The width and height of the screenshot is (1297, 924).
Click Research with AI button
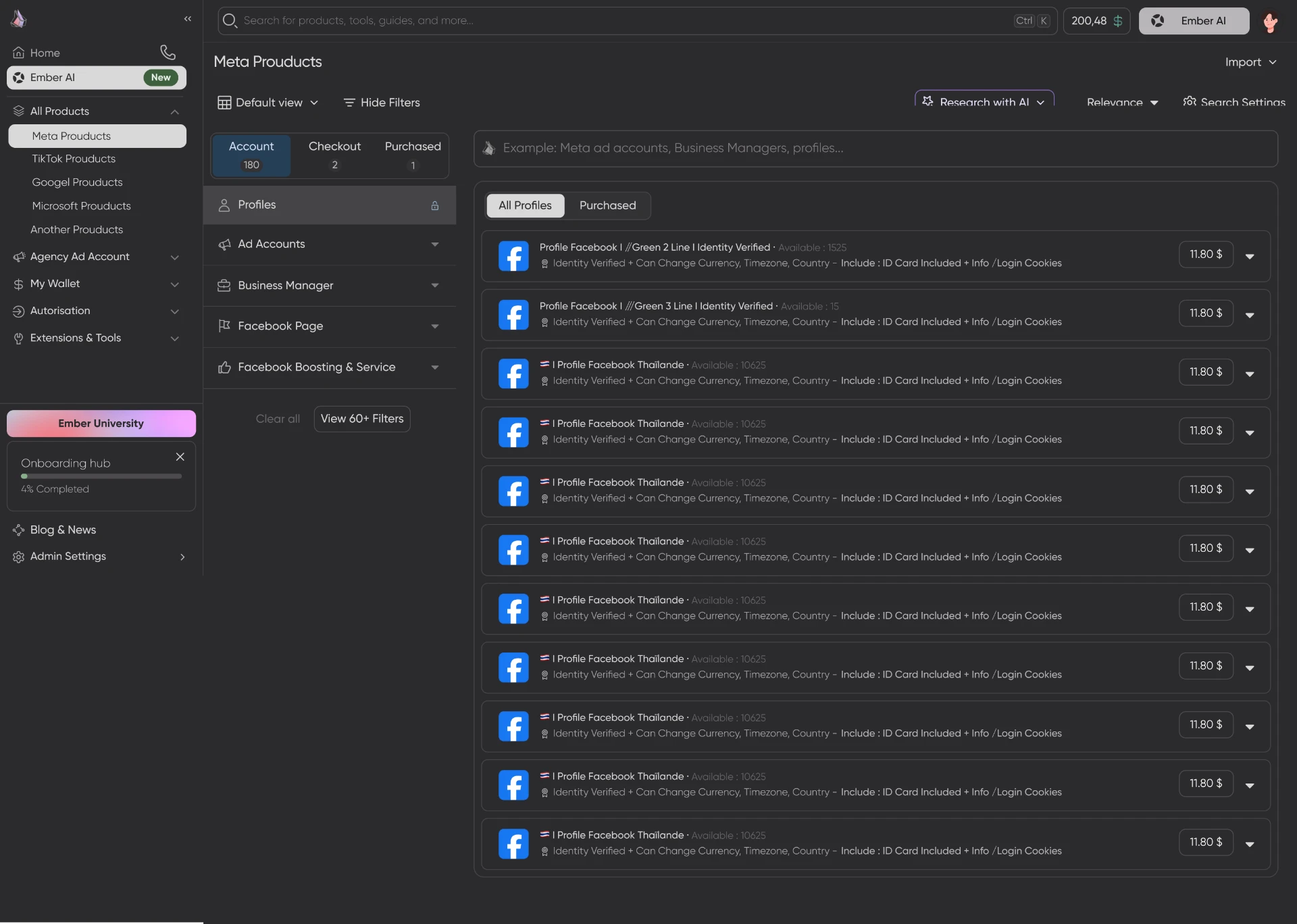[984, 99]
